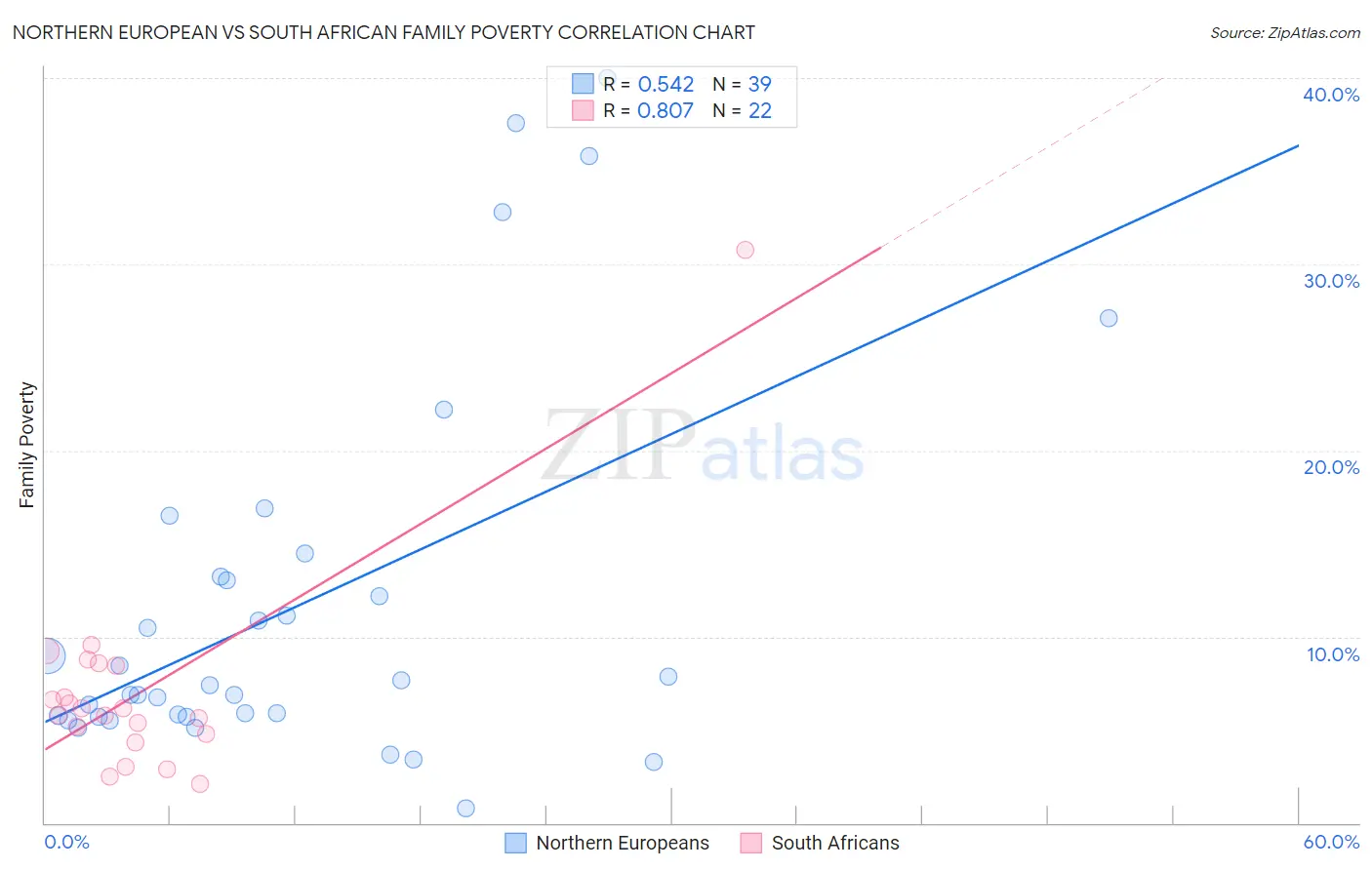Click the Family Poverty axis label
Viewport: 1372px width, 870px height.
click(26, 445)
